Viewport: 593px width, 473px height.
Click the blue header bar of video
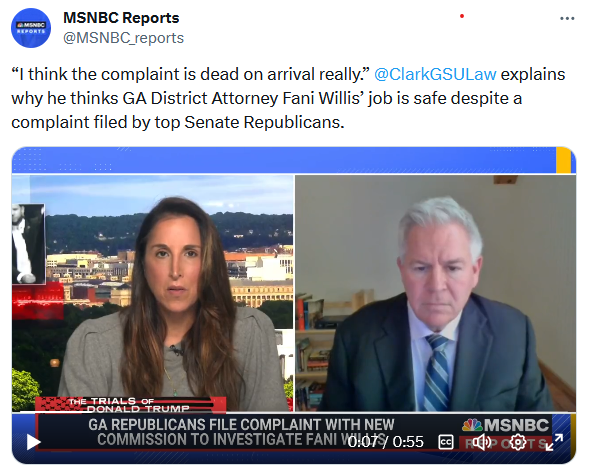pos(284,160)
